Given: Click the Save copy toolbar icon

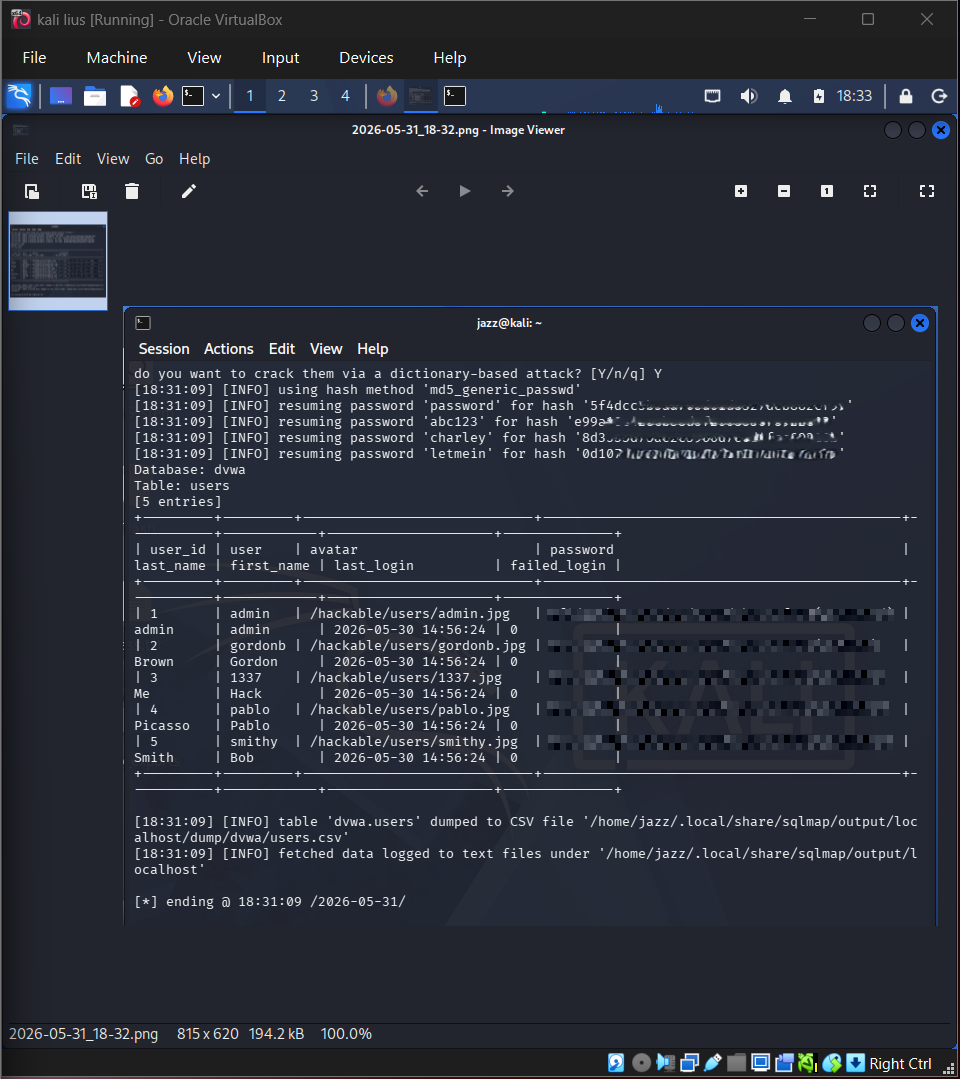Looking at the screenshot, I should pyautogui.click(x=89, y=191).
